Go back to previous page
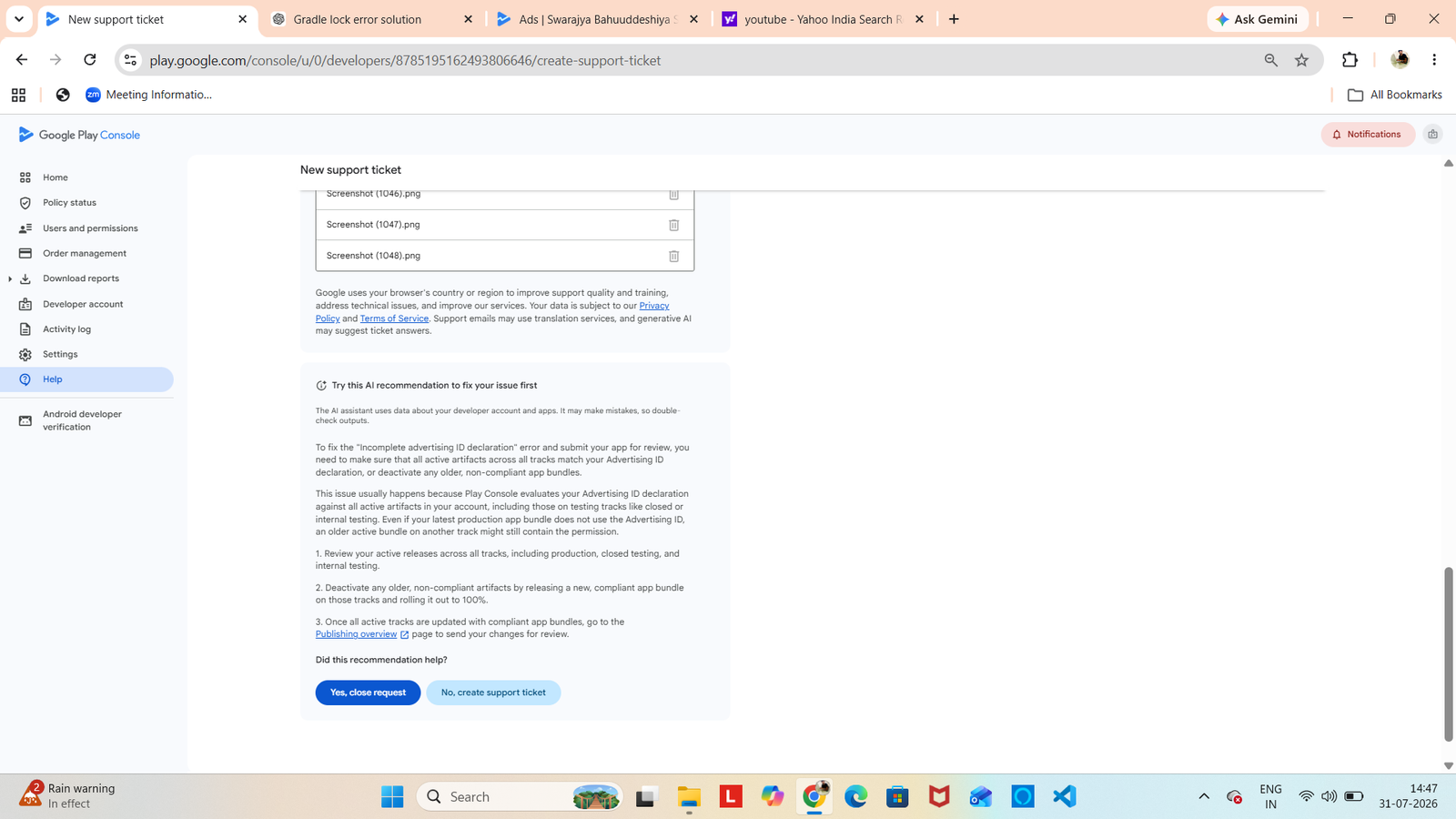The height and width of the screenshot is (819, 1456). pyautogui.click(x=22, y=60)
